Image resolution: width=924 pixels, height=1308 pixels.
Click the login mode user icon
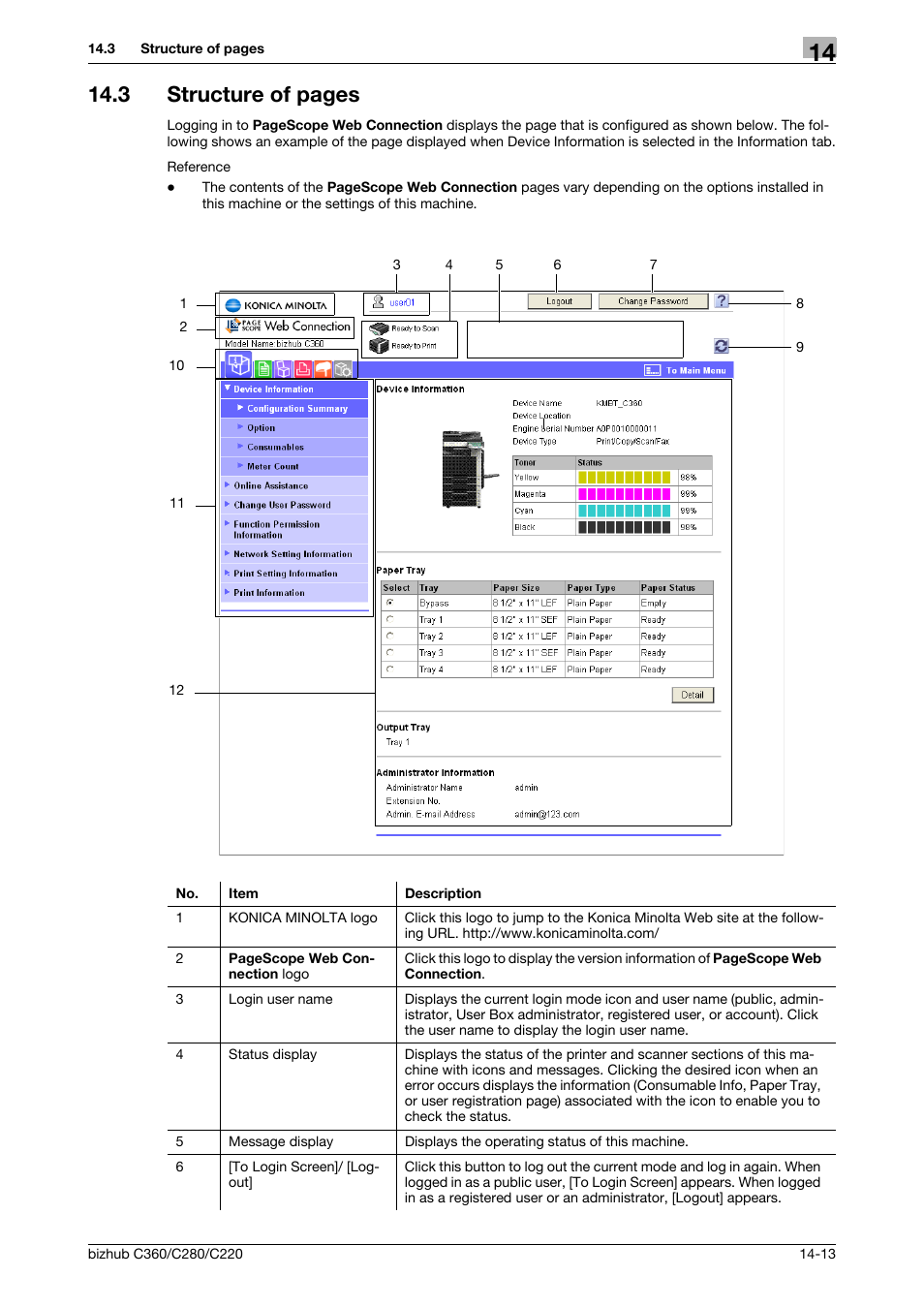[378, 302]
